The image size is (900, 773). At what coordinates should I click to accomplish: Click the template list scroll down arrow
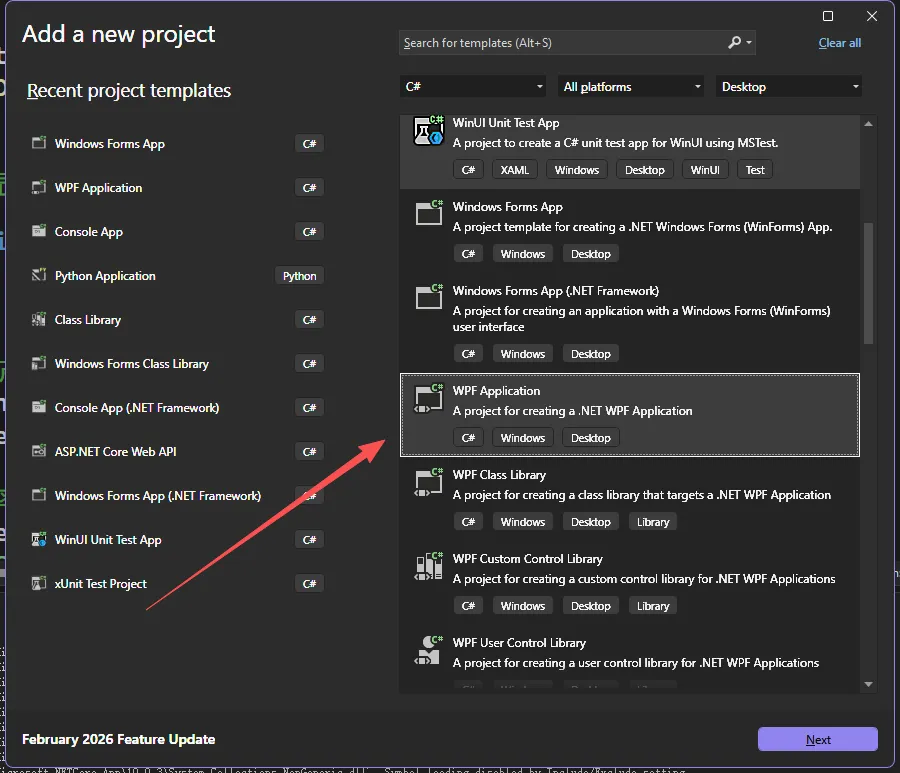pos(868,684)
